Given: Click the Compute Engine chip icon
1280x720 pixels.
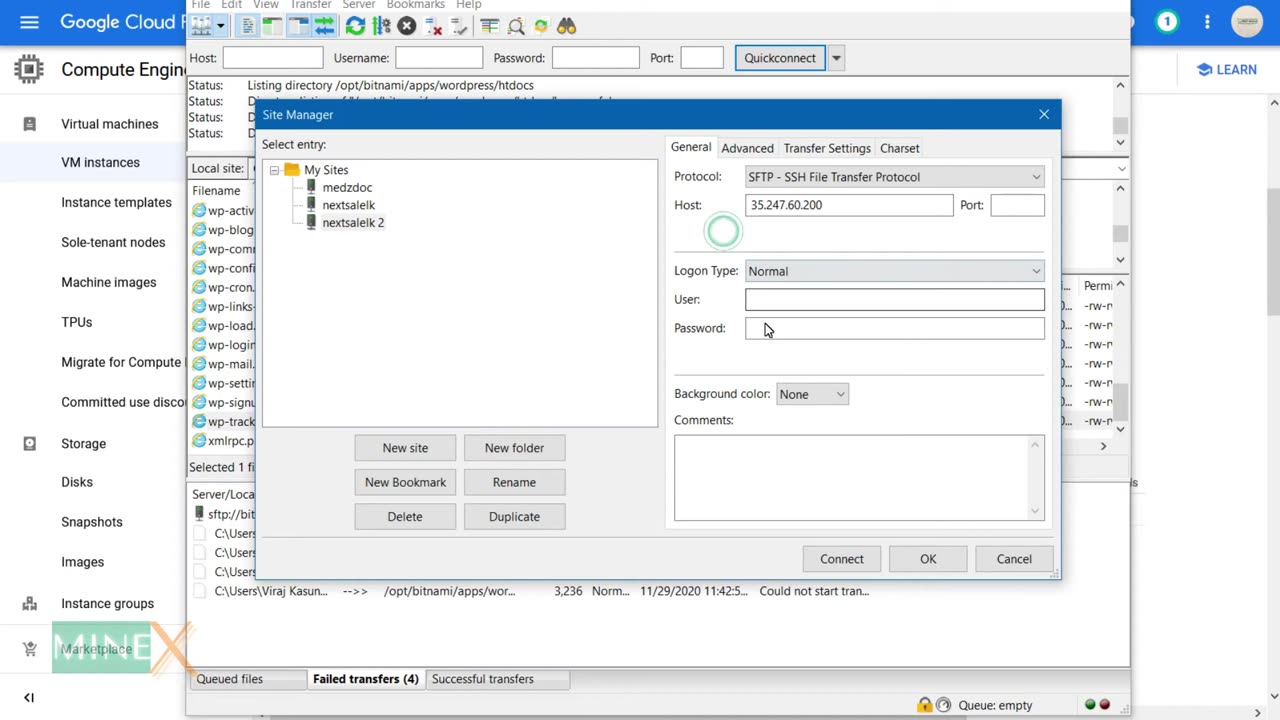Looking at the screenshot, I should (29, 69).
